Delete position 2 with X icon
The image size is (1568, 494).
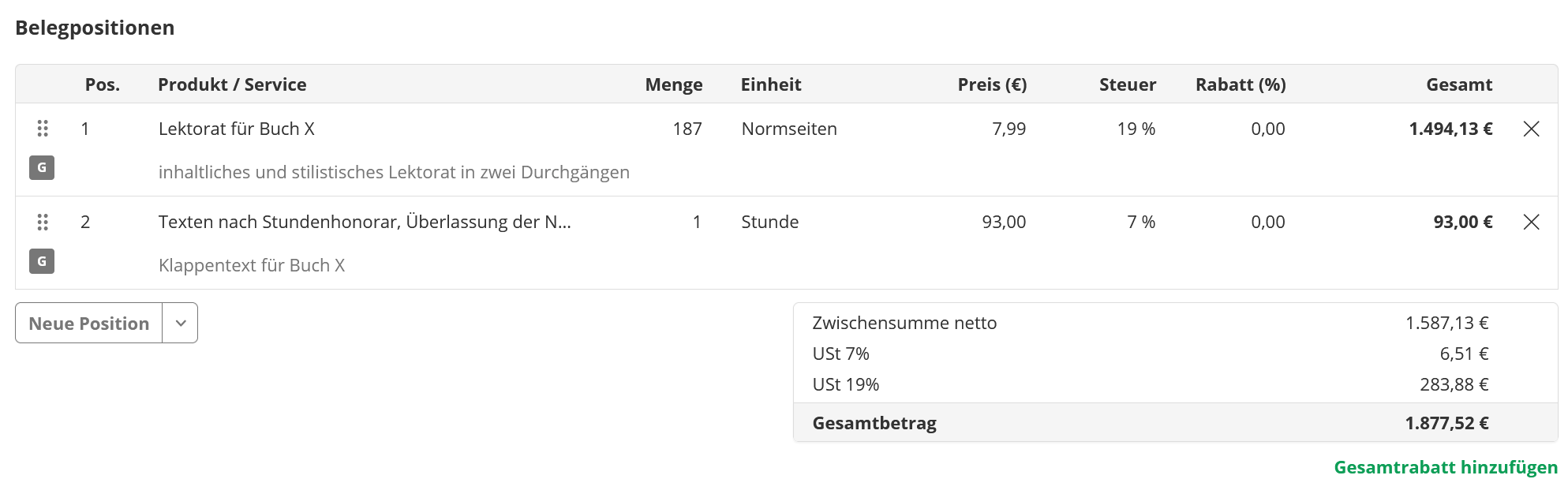[1531, 223]
